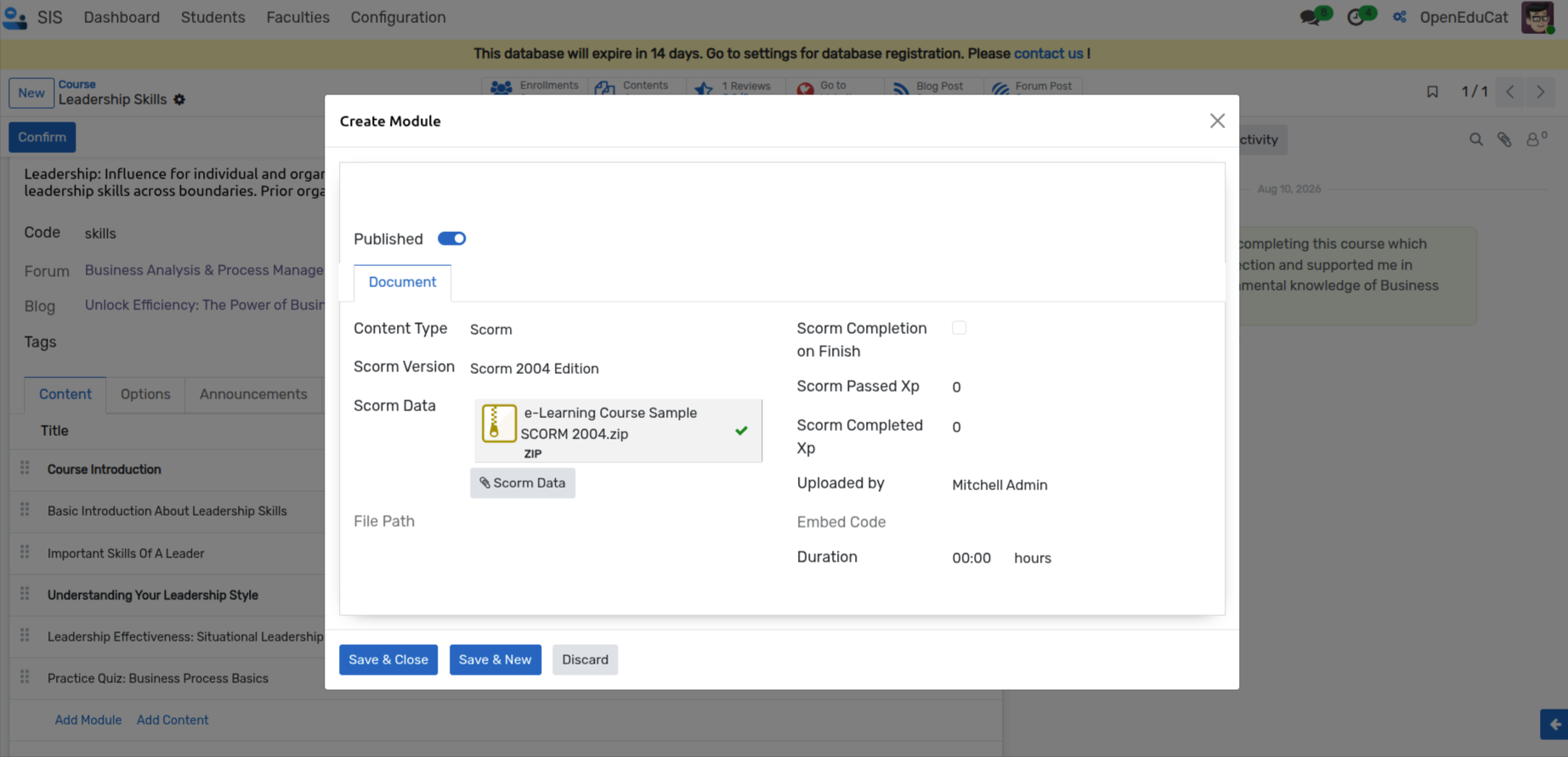Click the bookmark icon near the pager

(1432, 92)
